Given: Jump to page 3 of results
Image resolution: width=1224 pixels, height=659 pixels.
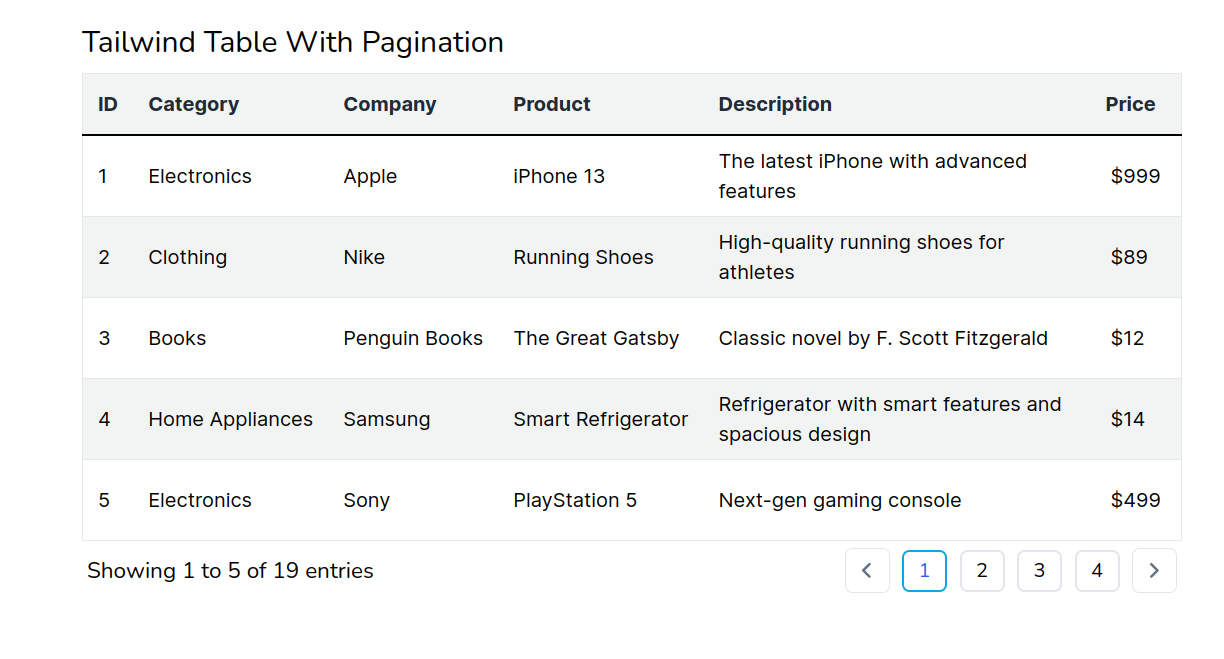Looking at the screenshot, I should pyautogui.click(x=1039, y=571).
